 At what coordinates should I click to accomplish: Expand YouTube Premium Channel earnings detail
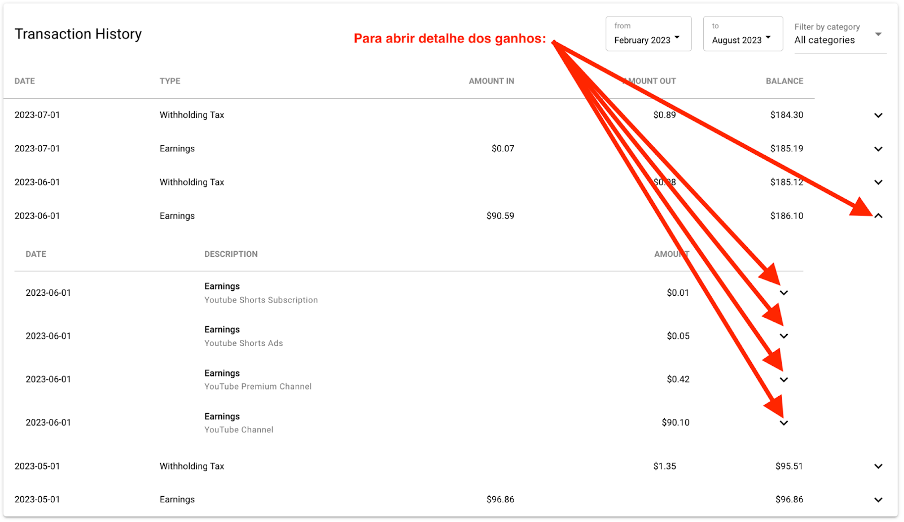(x=784, y=380)
